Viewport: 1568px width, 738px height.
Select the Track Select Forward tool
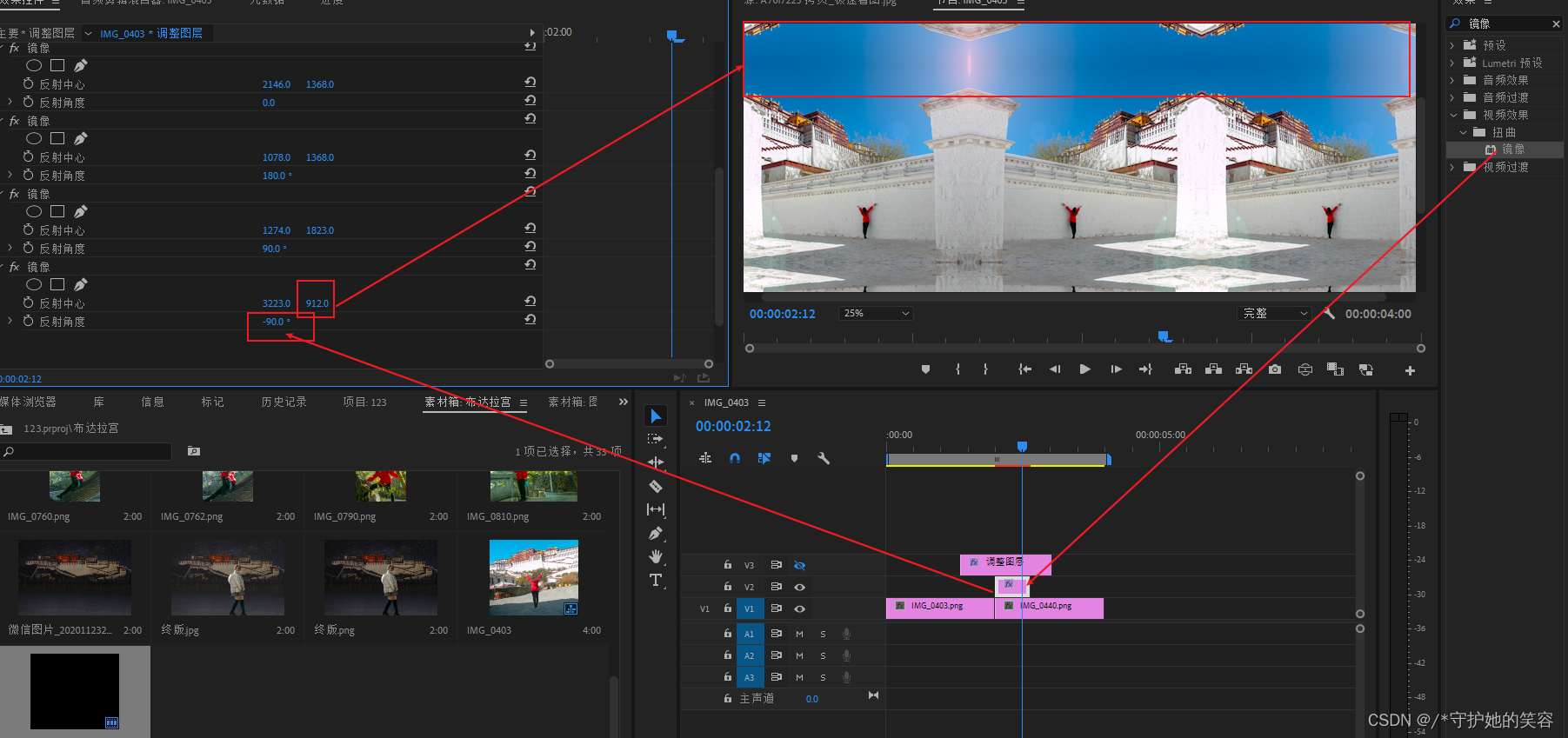tap(656, 439)
